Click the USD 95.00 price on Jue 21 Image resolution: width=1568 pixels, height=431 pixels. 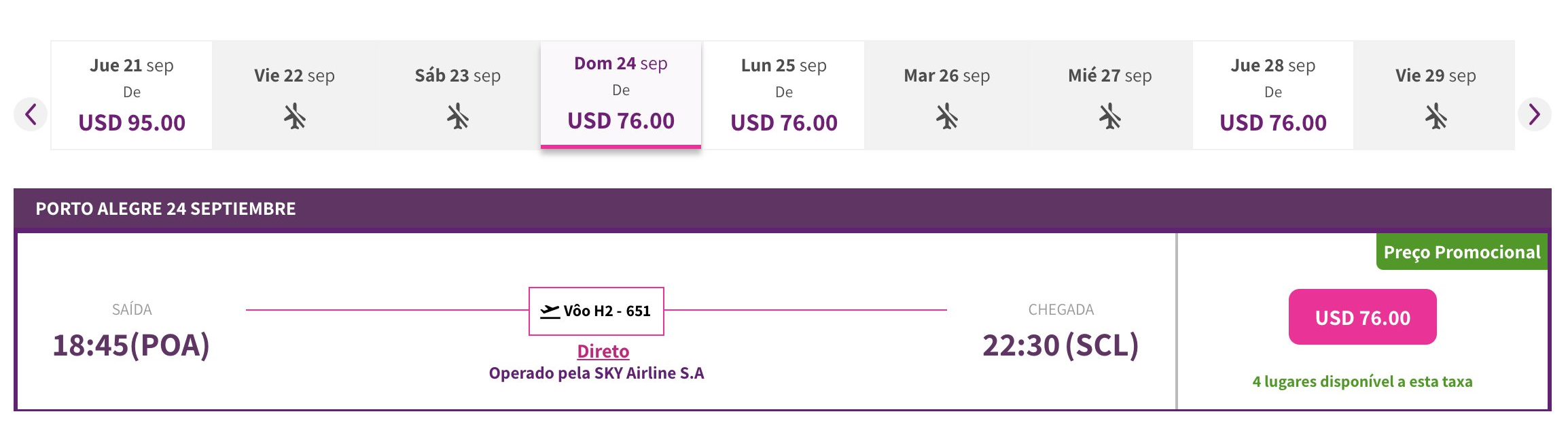(132, 123)
